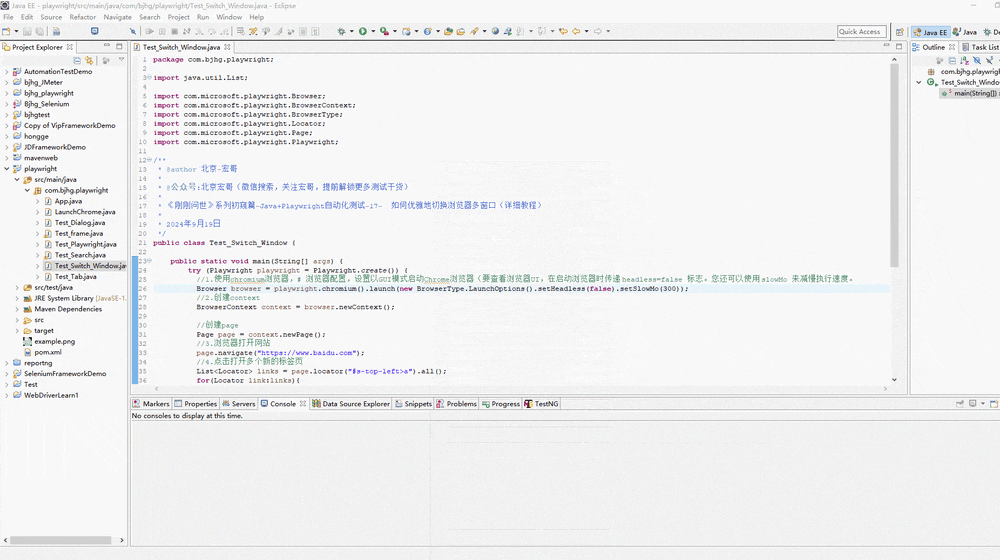
Task: Close the Test_Switch_Window.java editor tab
Action: (227, 47)
